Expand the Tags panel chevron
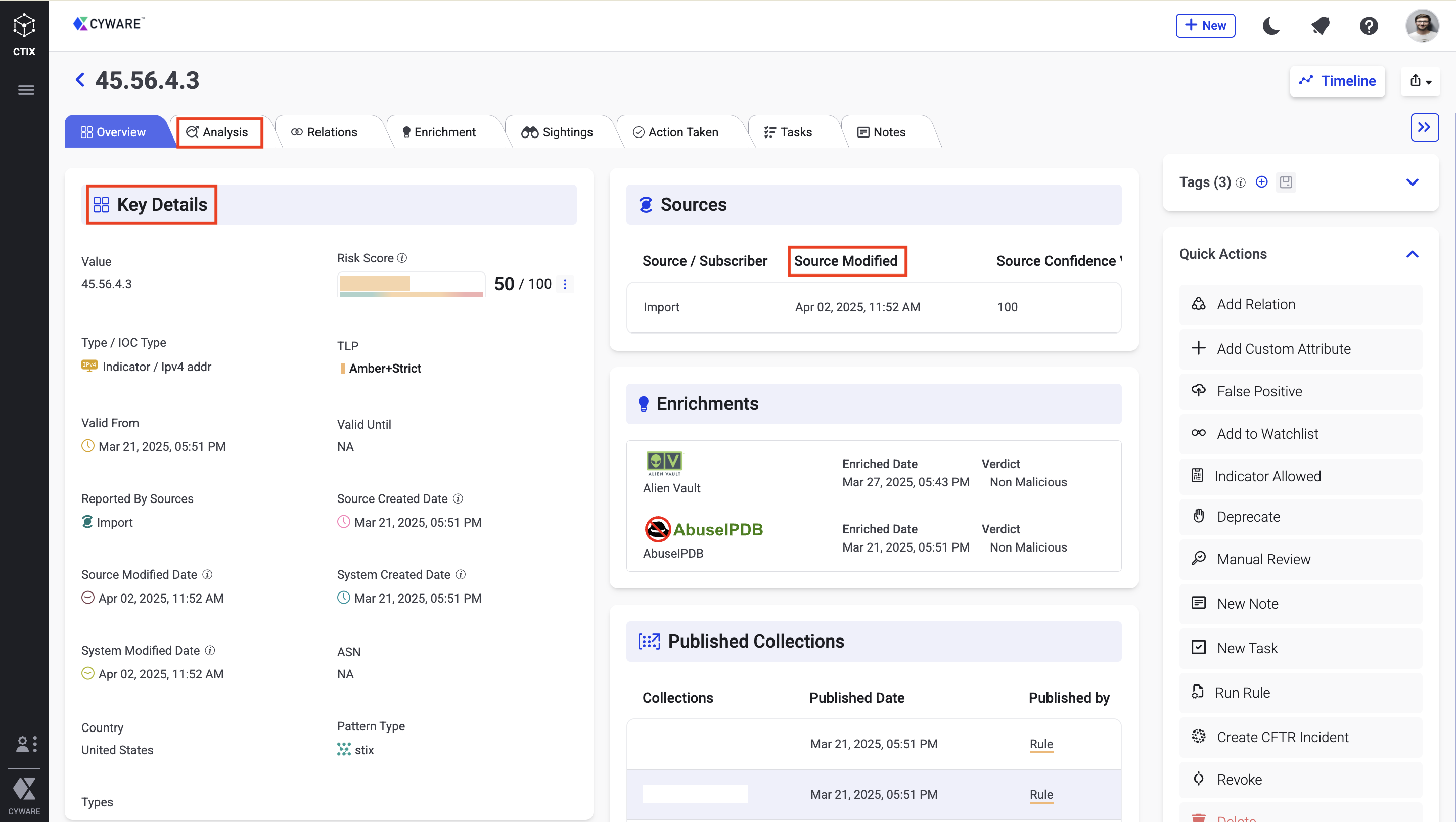 pyautogui.click(x=1412, y=182)
